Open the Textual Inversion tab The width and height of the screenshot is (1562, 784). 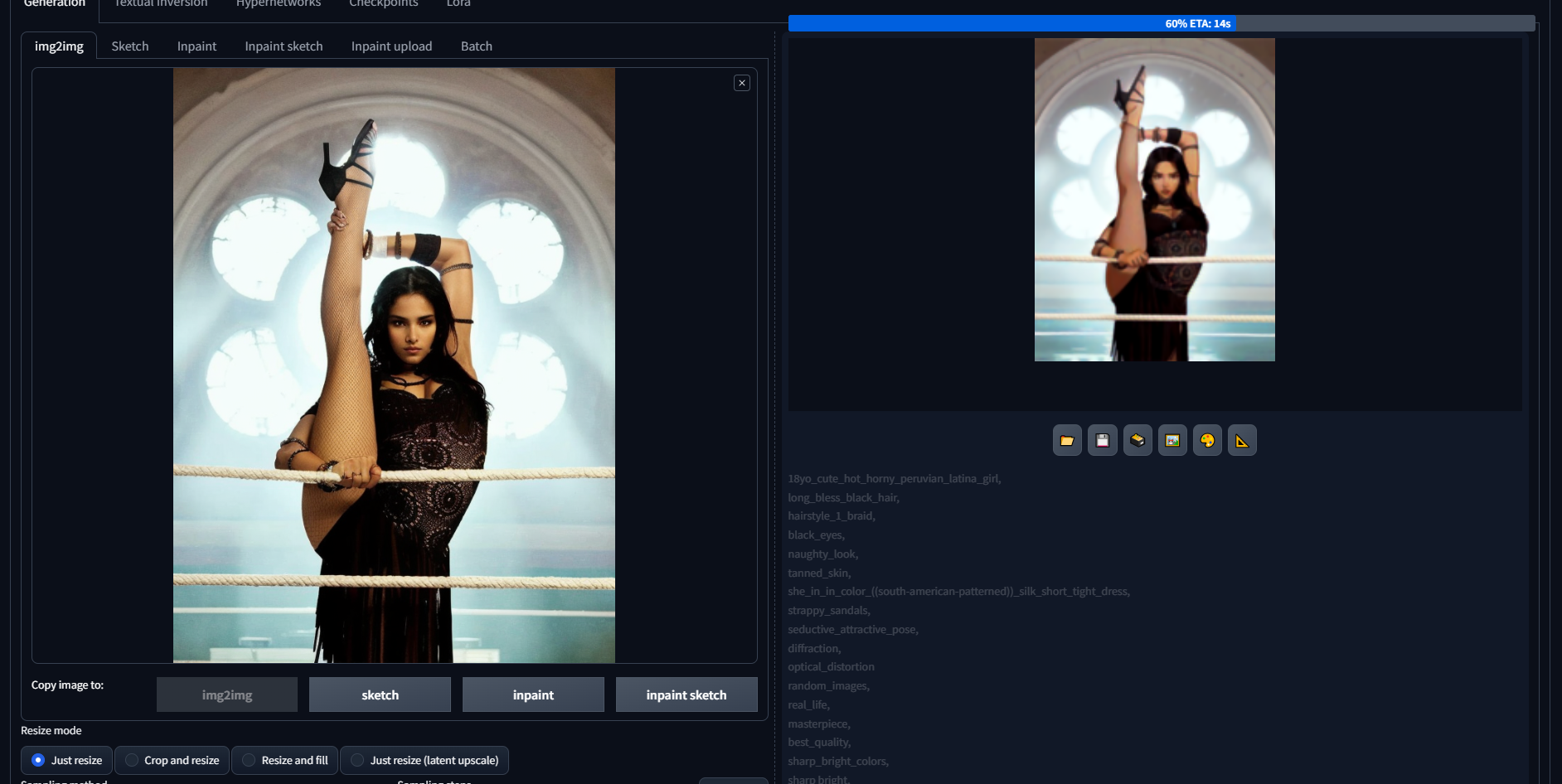point(161,4)
